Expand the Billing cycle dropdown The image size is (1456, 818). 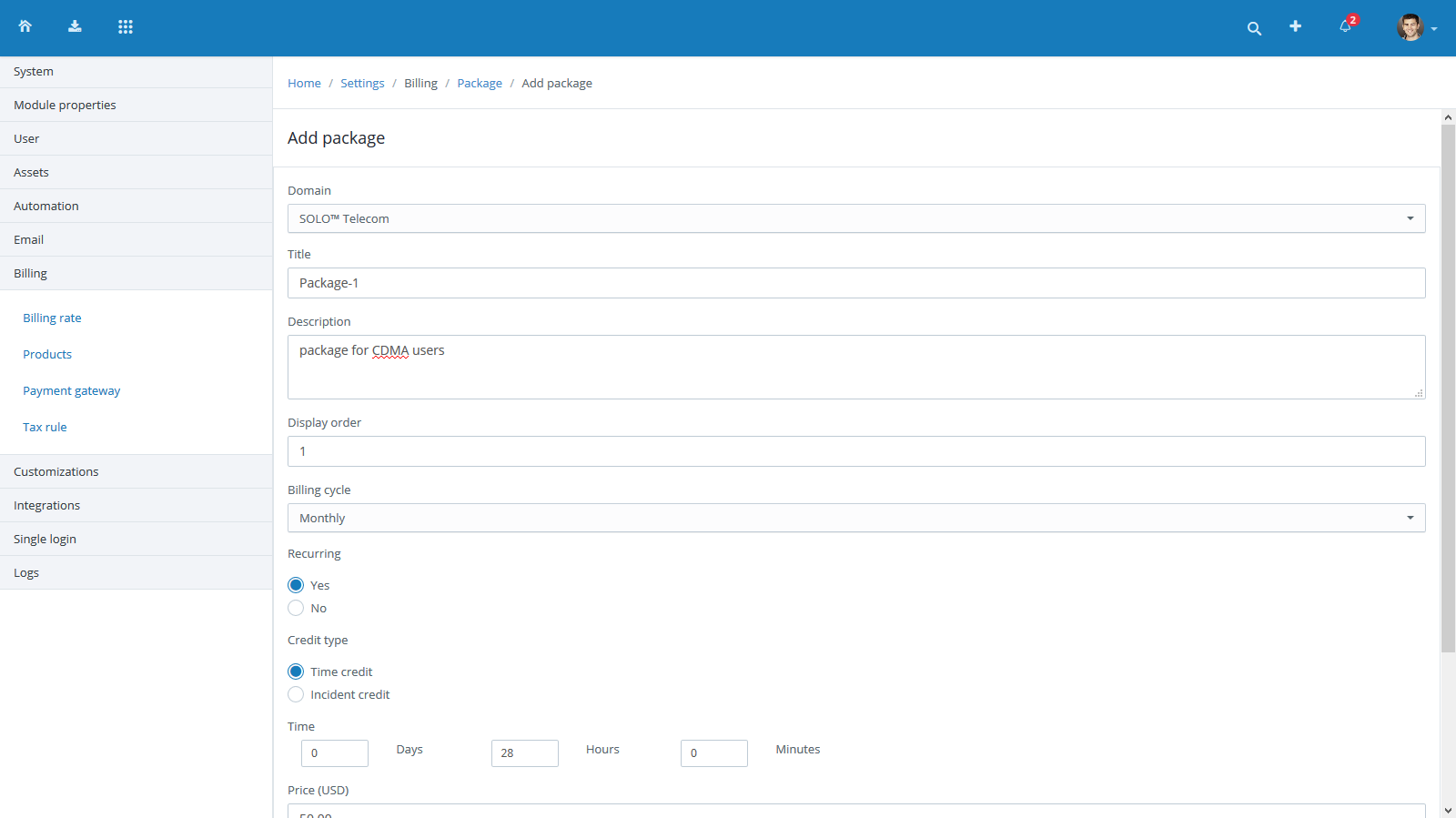855,518
